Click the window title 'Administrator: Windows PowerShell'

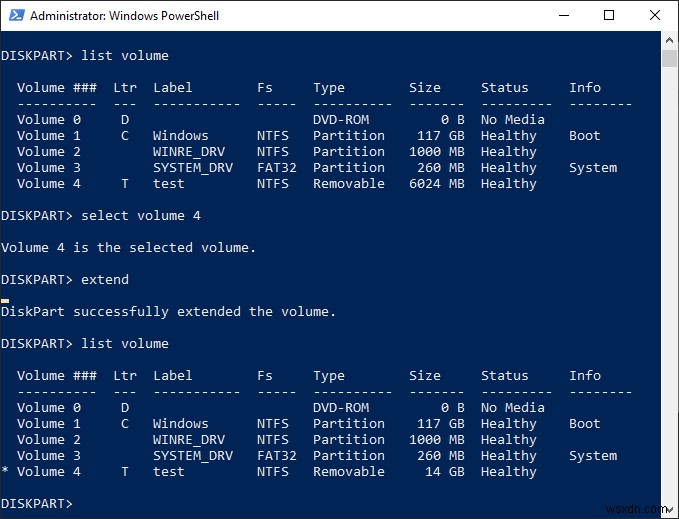point(124,16)
